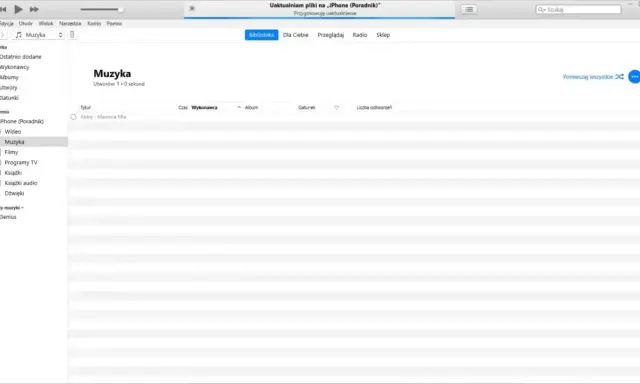Click the sync spinner beside Abba track
640x384 pixels.
click(x=73, y=117)
